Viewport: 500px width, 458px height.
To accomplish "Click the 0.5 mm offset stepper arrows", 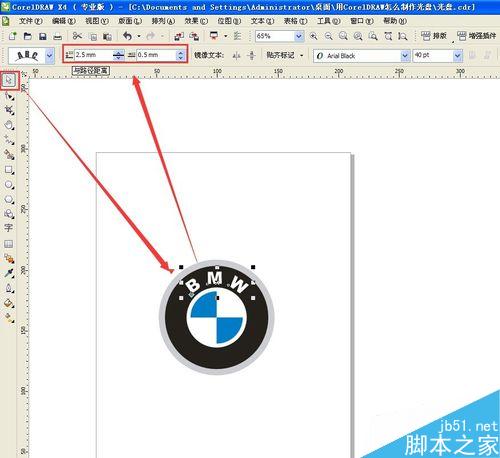I will point(180,55).
